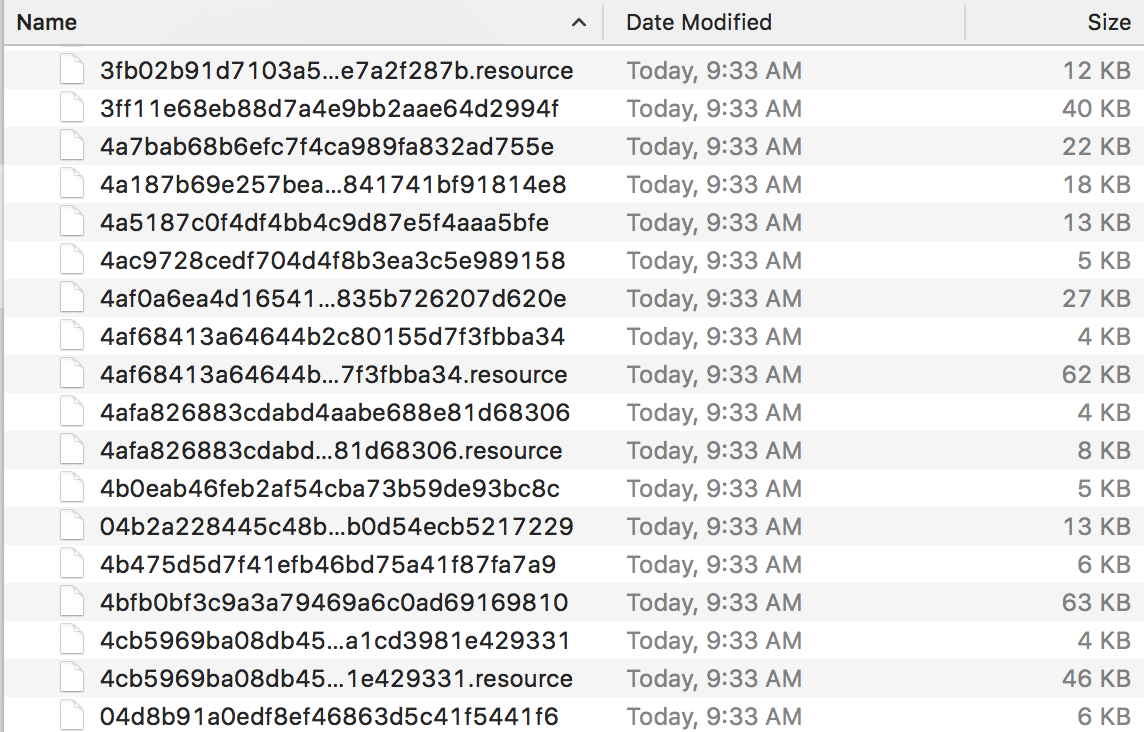Click file icon for 4bfb0bf3c9a3a79469a6c0ad69169810

(x=72, y=601)
